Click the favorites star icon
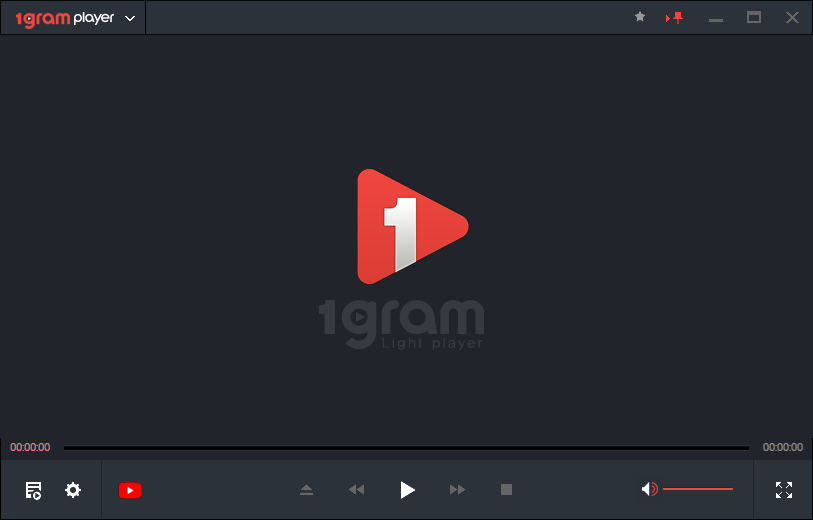Screen dimensions: 813x520 (640, 17)
